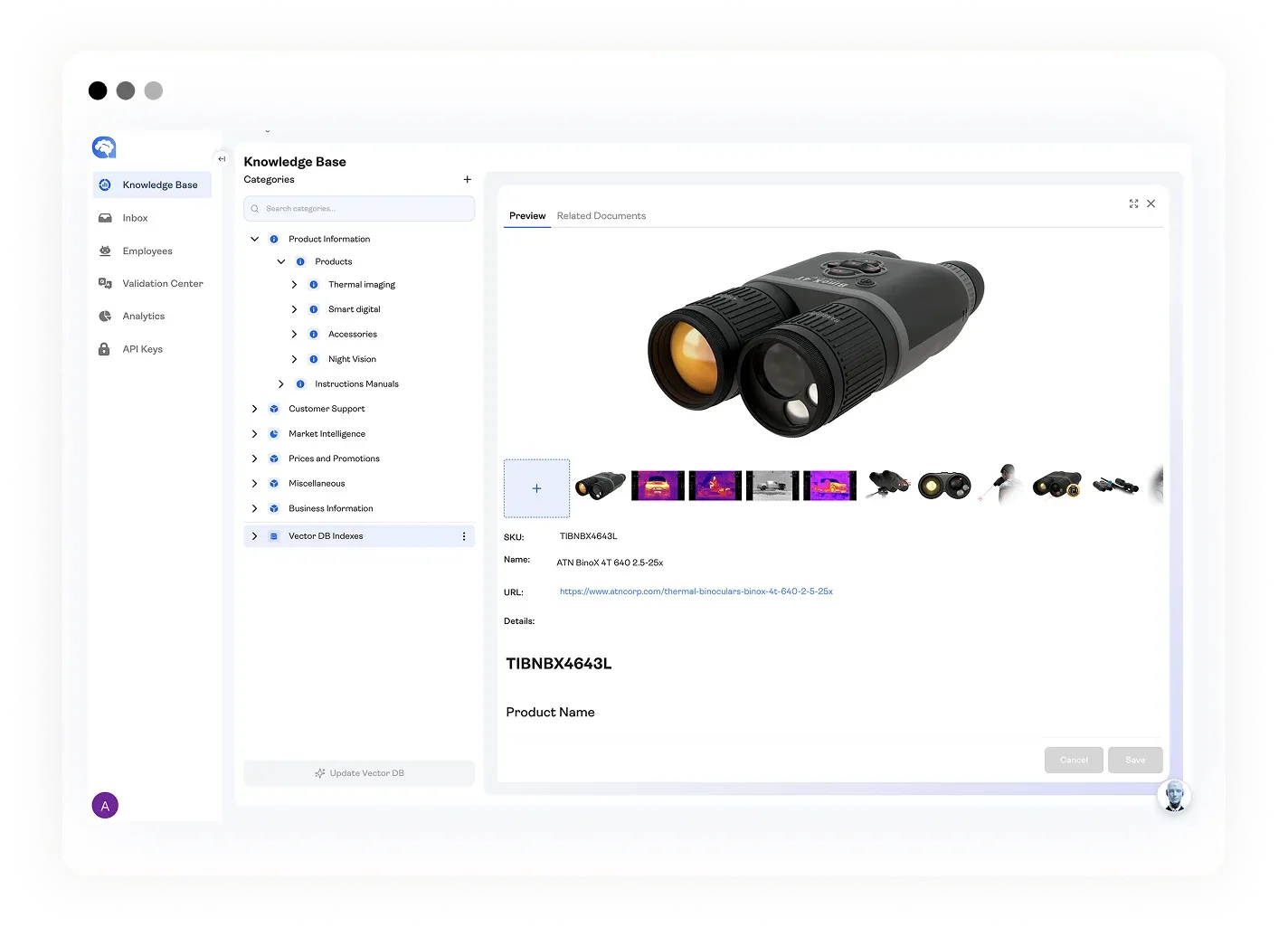Select Thermal imaging tree item
Screen dimensions: 1288x927
[362, 284]
